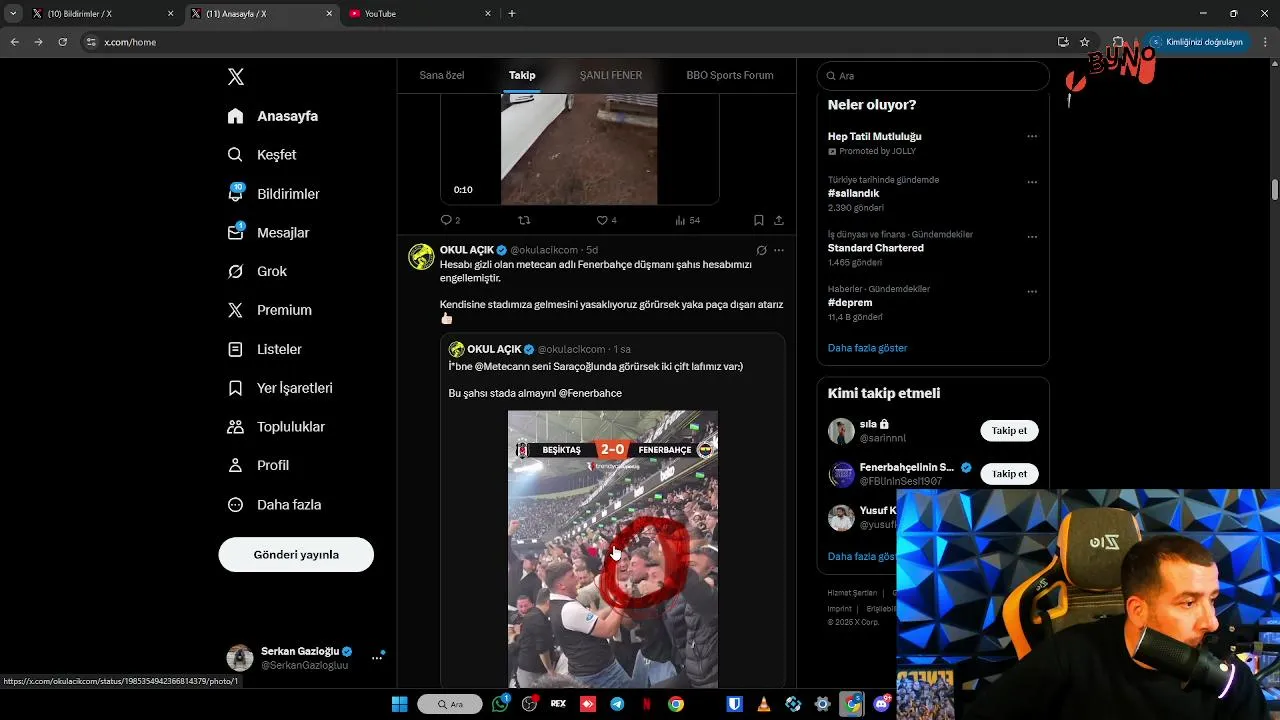
Task: Open Telegram from the taskbar
Action: tap(617, 704)
